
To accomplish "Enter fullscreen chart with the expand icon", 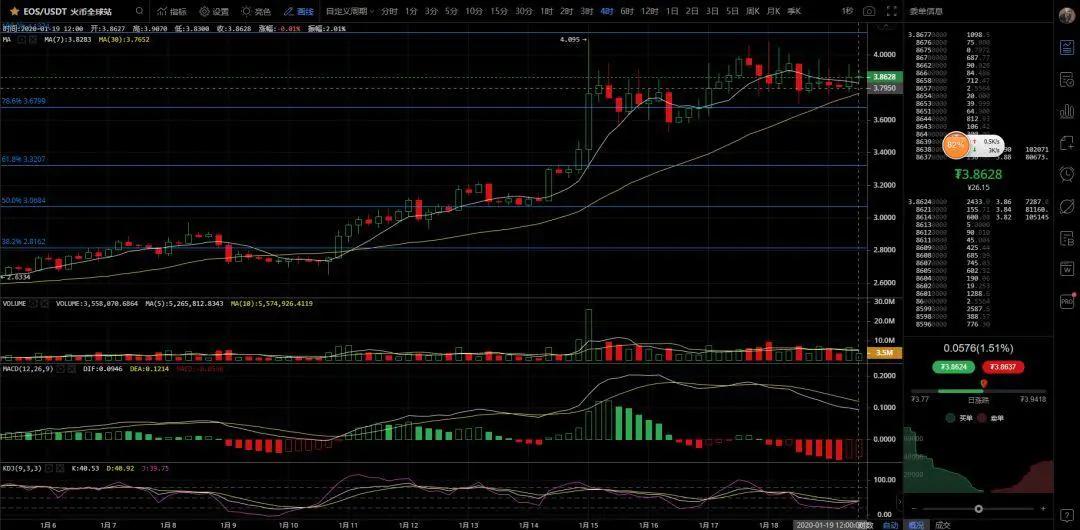I will point(892,11).
